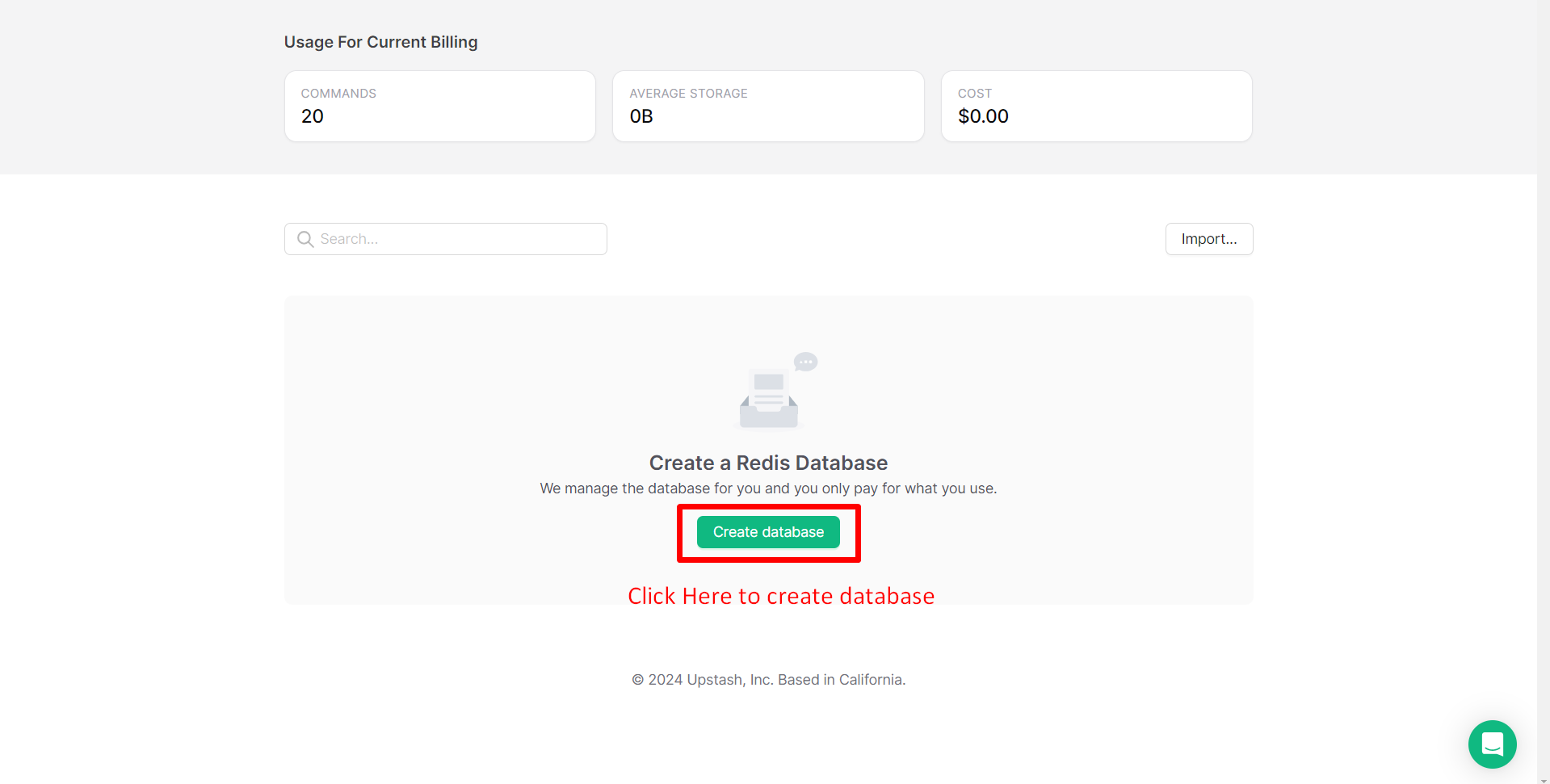The width and height of the screenshot is (1550, 784).
Task: Focus the Search... input field
Action: coord(445,239)
